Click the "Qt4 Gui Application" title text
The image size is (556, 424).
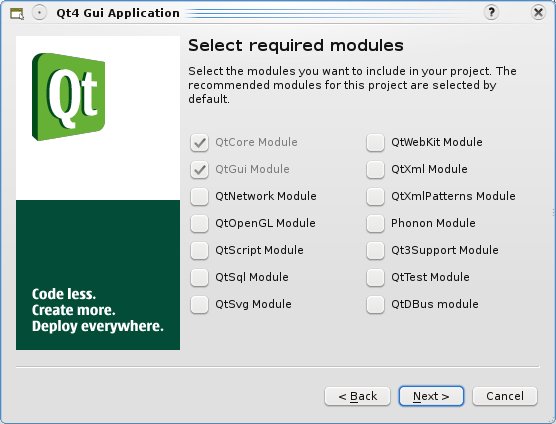pyautogui.click(x=118, y=13)
